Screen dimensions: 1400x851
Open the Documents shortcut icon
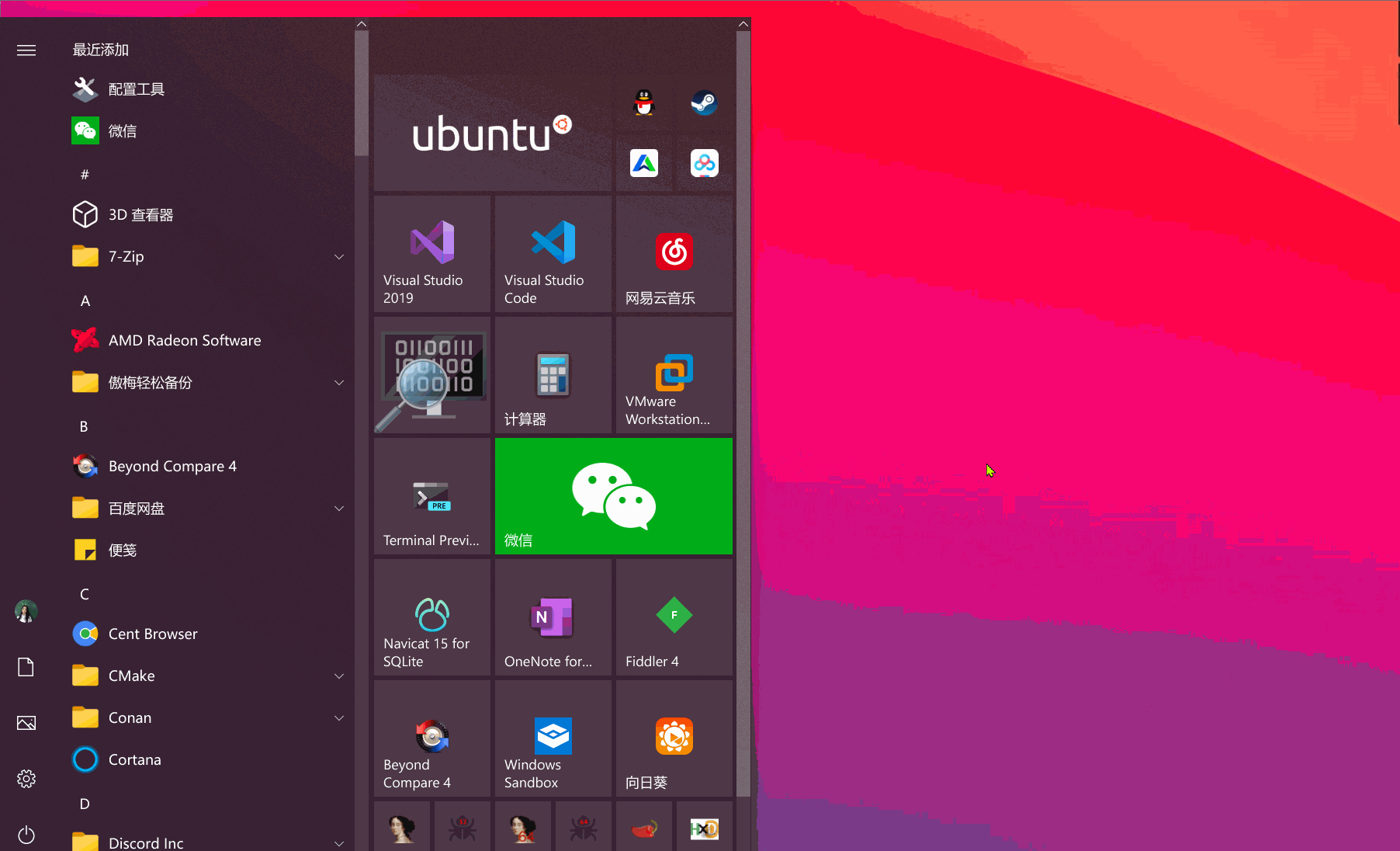(26, 667)
